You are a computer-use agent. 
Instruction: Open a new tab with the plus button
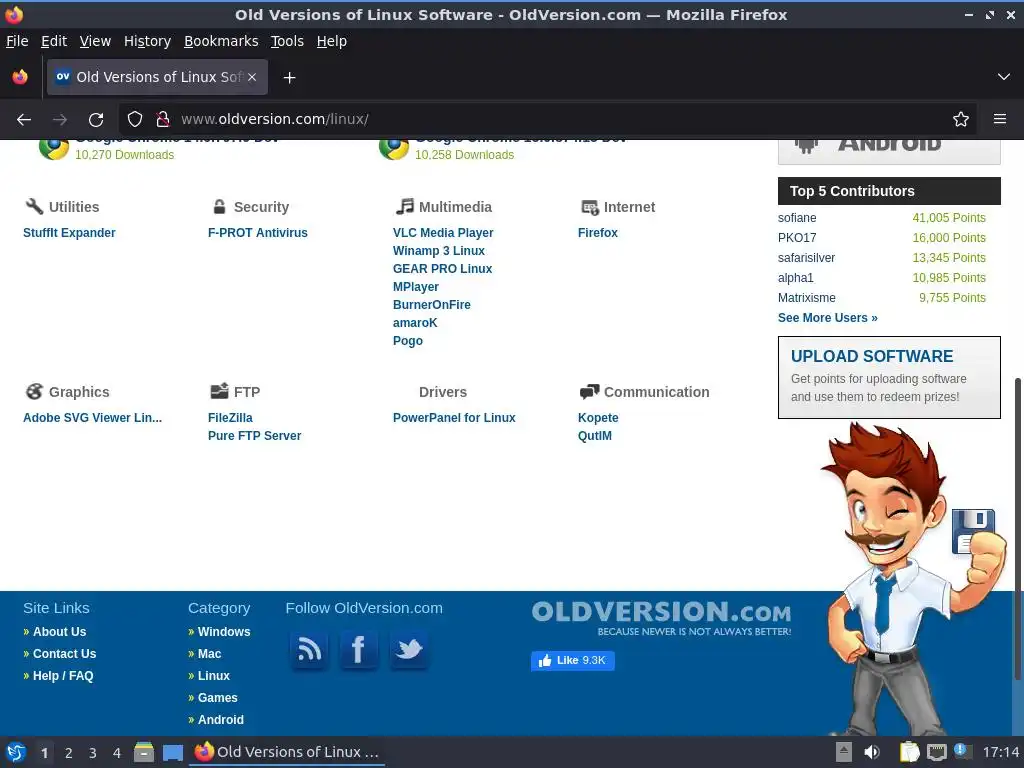289,78
